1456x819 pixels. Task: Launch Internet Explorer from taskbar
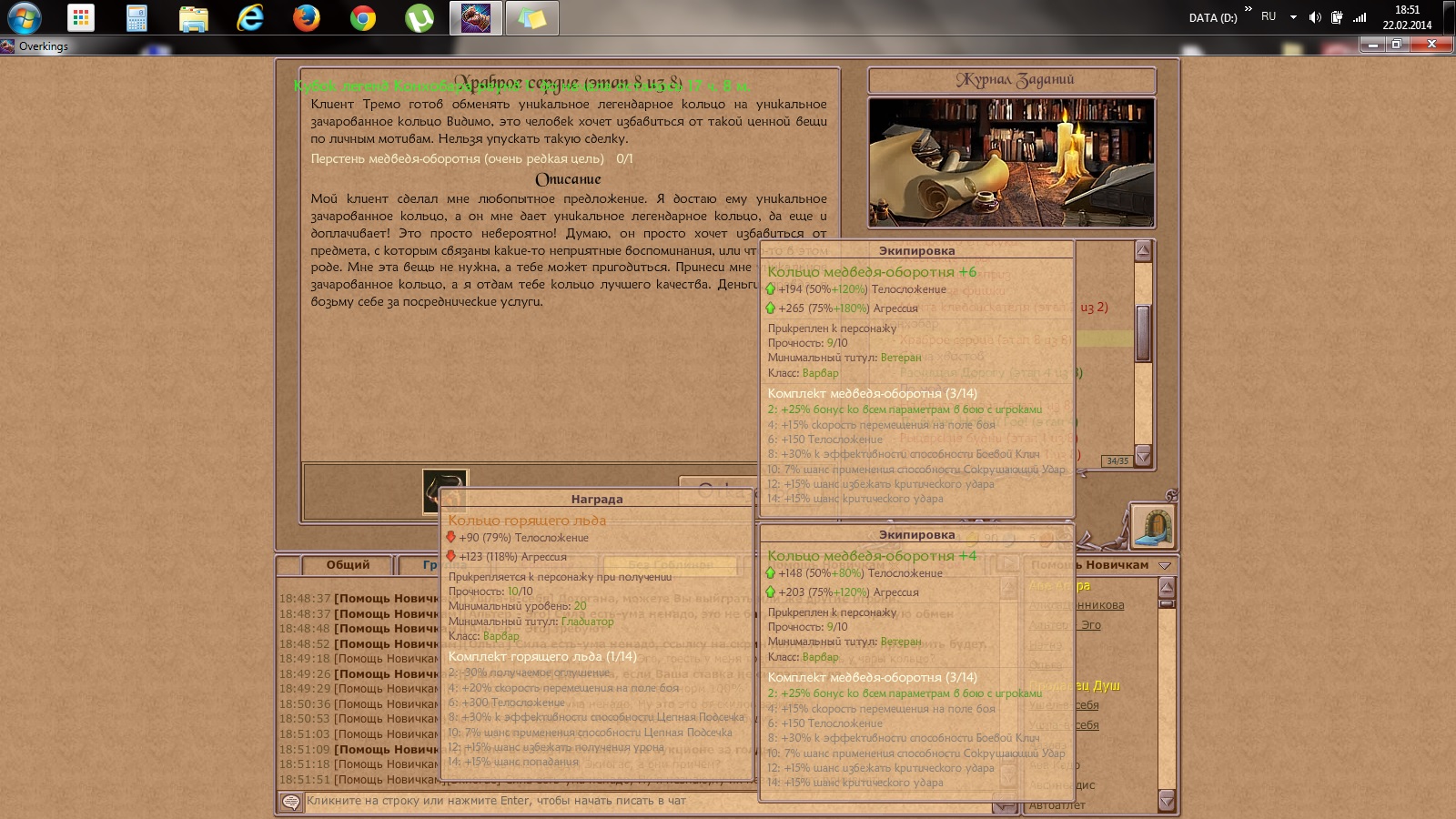[249, 17]
